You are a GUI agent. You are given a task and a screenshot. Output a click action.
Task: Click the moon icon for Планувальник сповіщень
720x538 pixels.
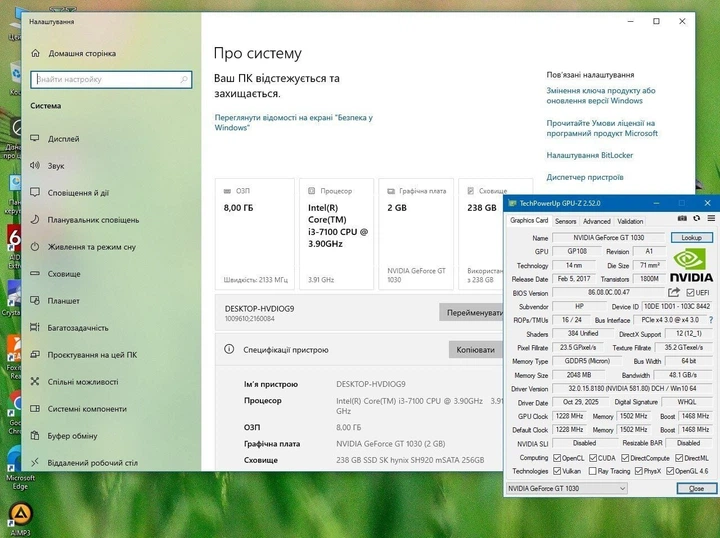(35, 219)
